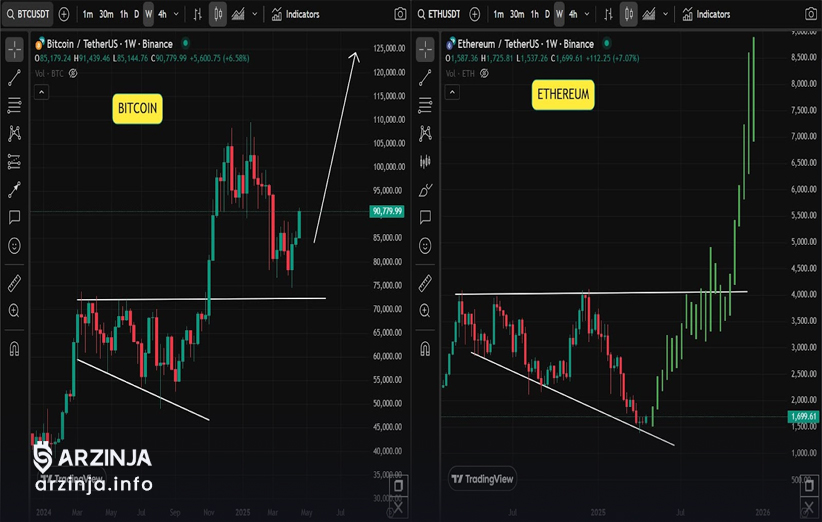Viewport: 822px width, 522px height.
Task: Select zoom in tool on Ethereum chart
Action: pyautogui.click(x=425, y=311)
